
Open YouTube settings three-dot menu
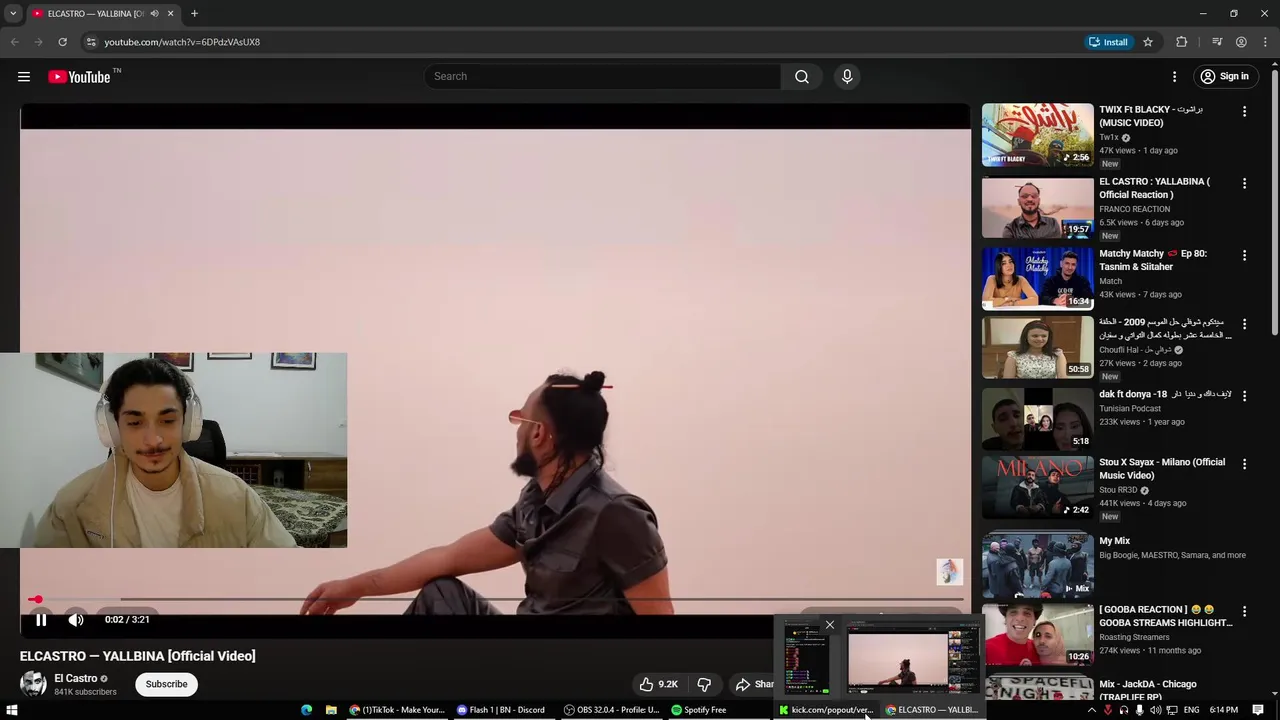[1175, 77]
